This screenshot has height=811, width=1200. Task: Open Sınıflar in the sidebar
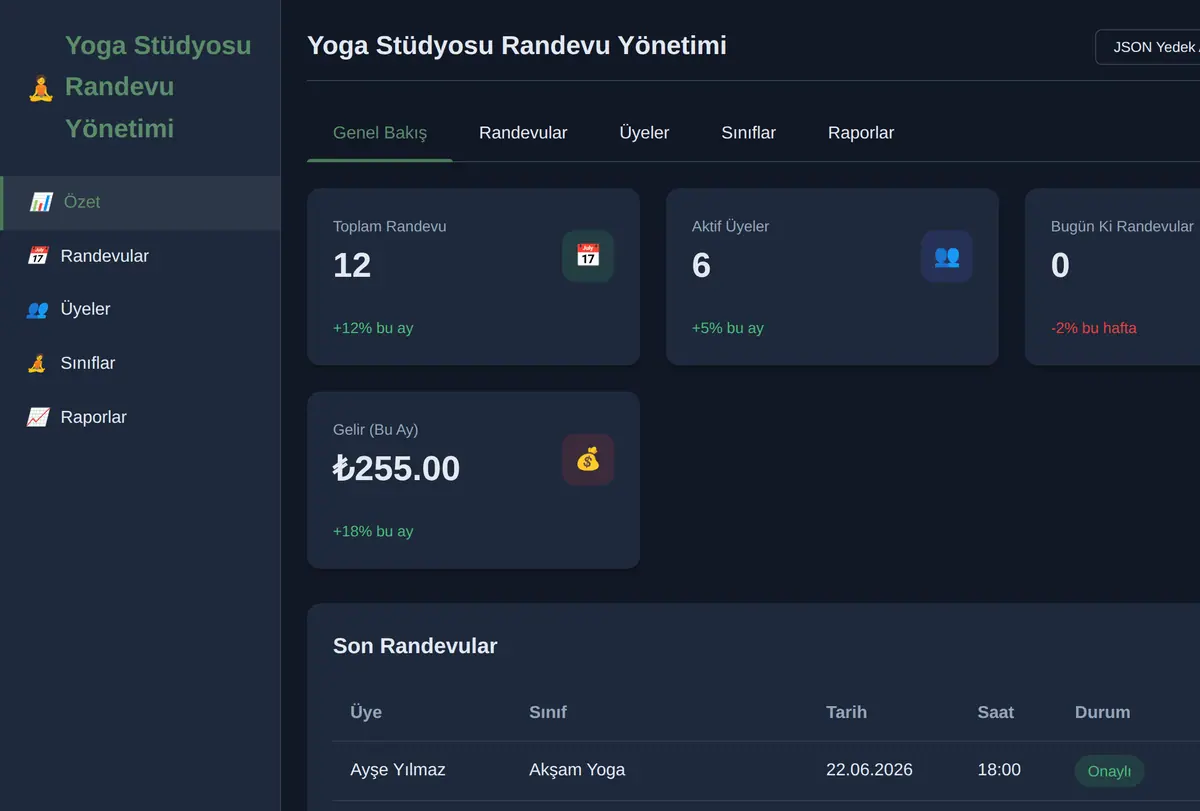pos(140,363)
